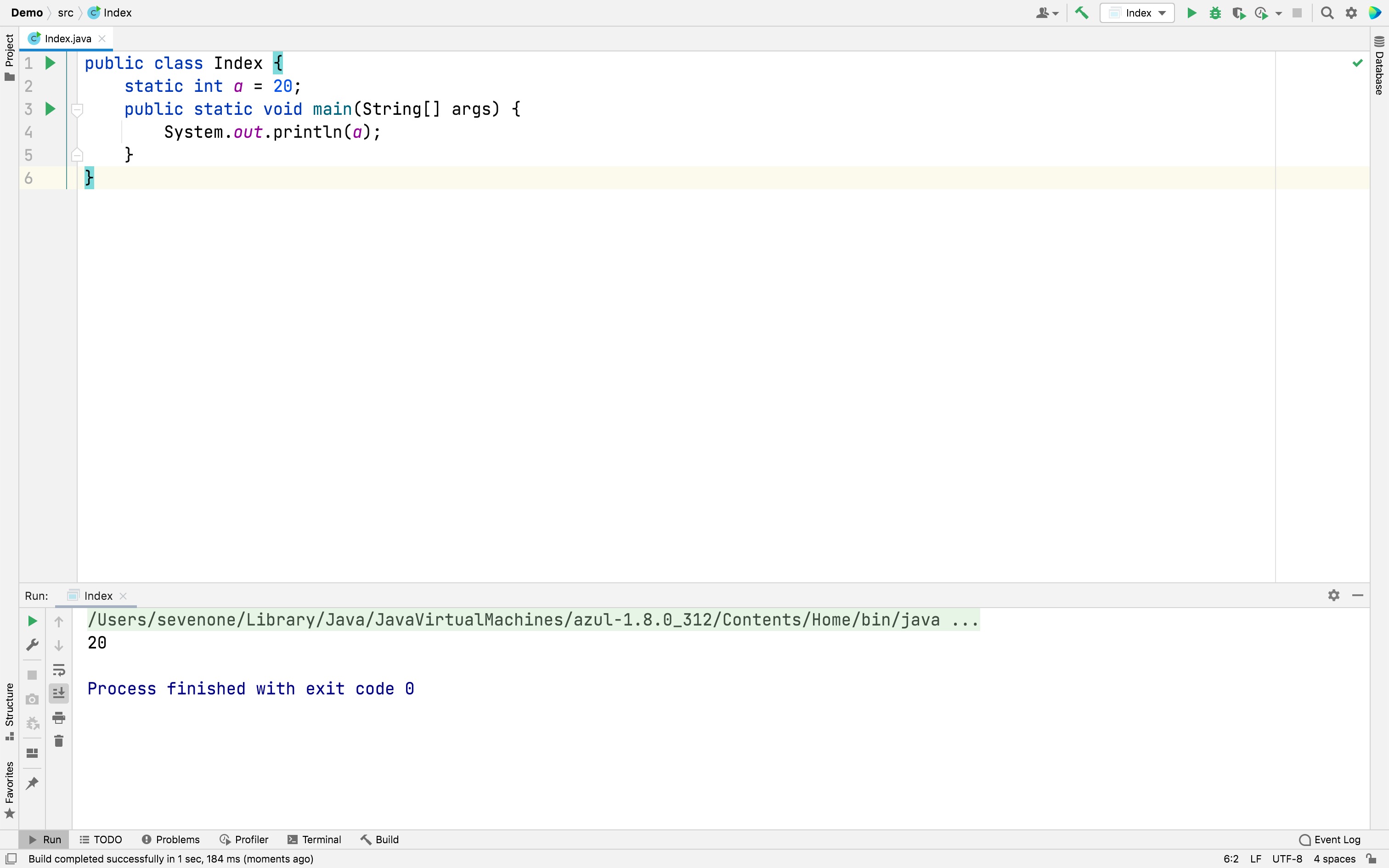The image size is (1389, 868).
Task: Click UTF-8 encoding in the status bar
Action: 1287,859
